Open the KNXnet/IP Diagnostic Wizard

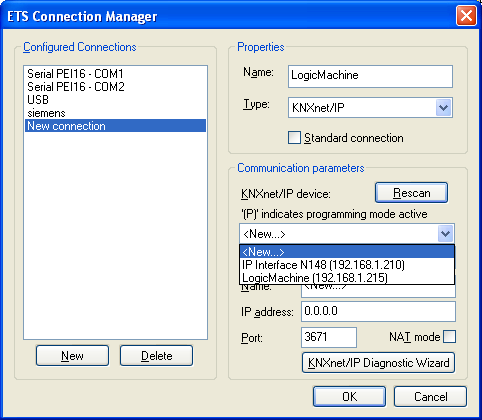(x=378, y=363)
